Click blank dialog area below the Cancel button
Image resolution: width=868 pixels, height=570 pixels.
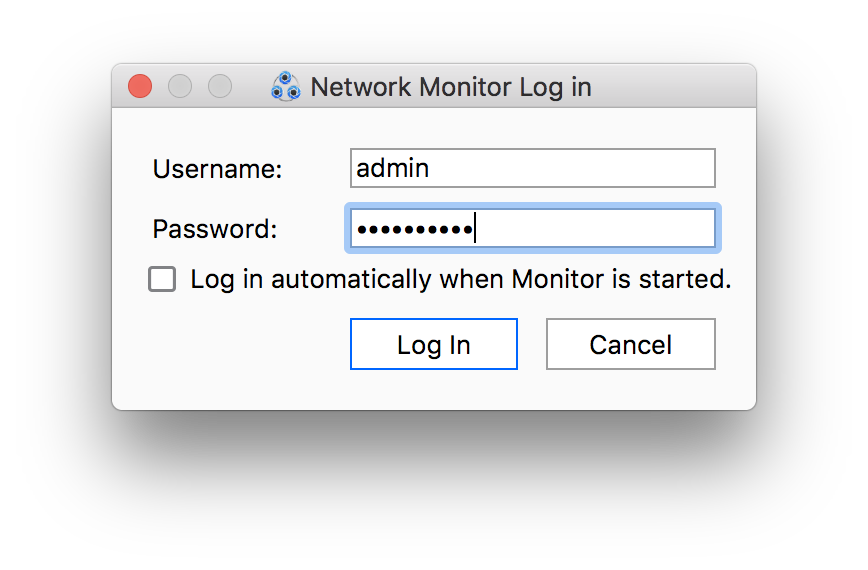point(630,390)
